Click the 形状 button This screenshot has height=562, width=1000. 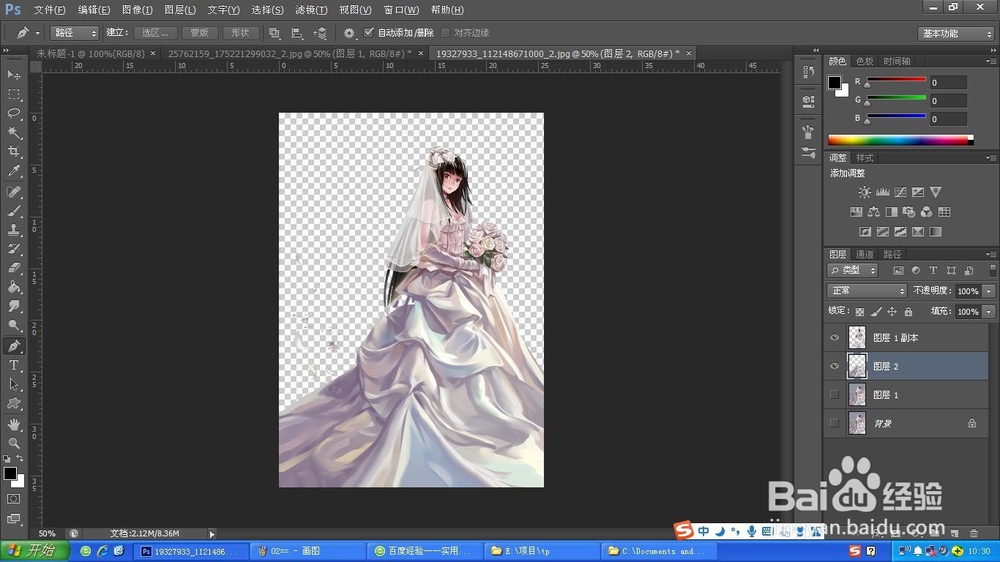click(240, 33)
